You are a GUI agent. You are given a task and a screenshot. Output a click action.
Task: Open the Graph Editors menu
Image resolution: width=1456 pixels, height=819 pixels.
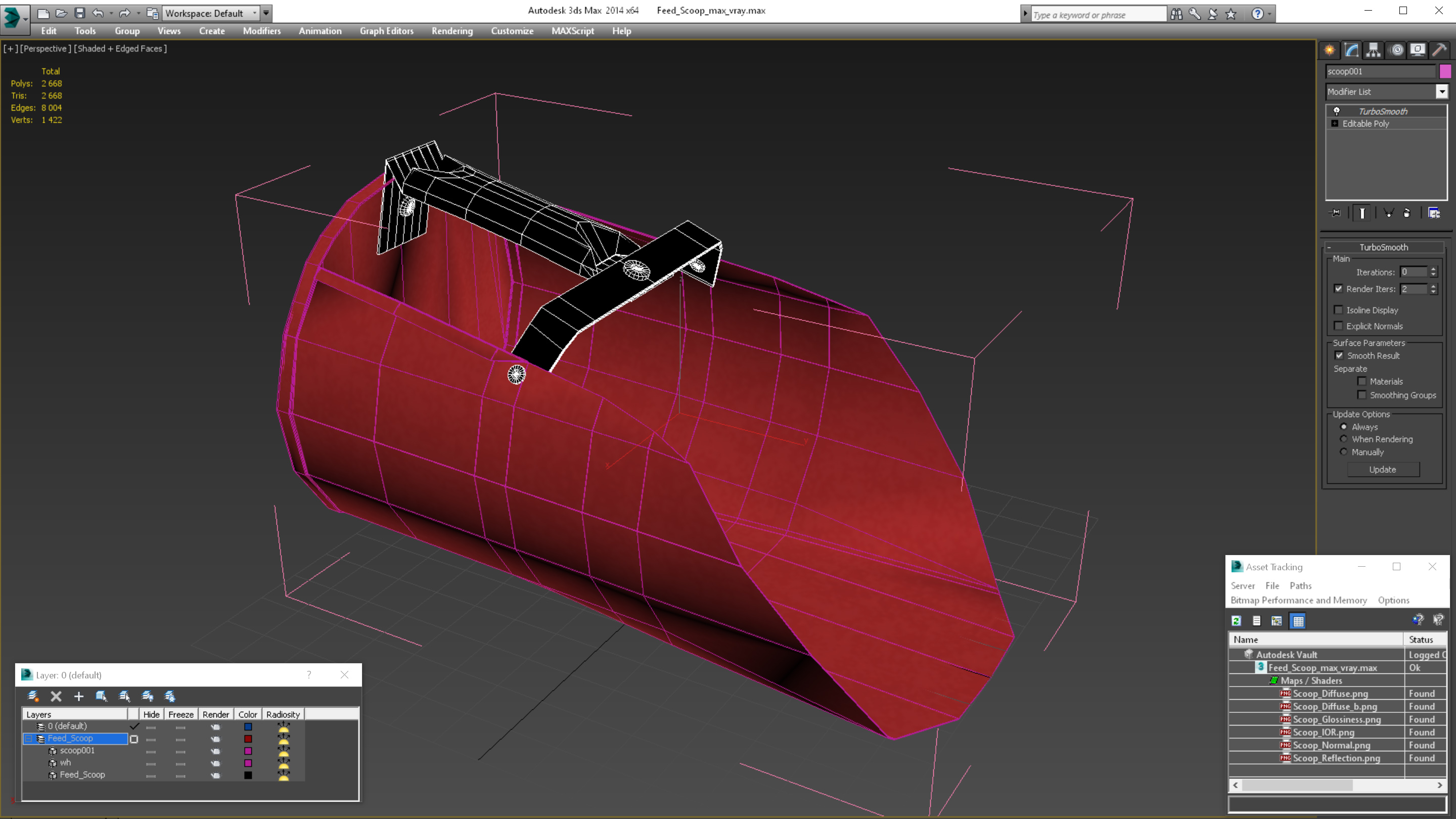387,31
